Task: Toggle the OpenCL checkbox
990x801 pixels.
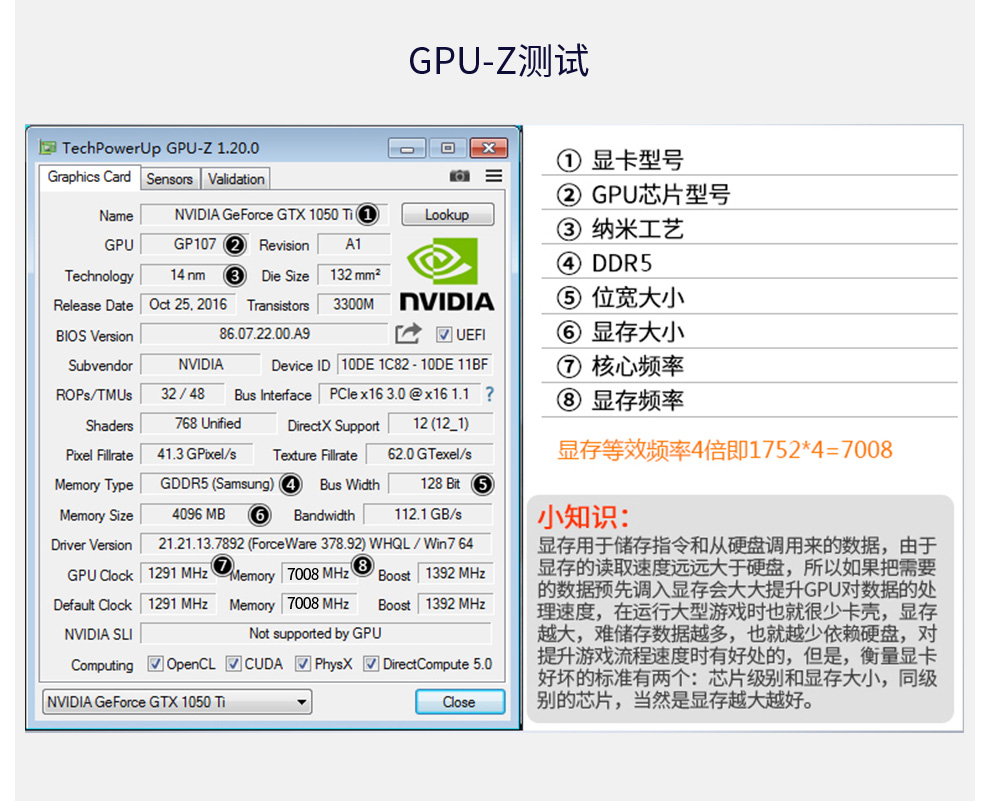Action: (x=155, y=664)
